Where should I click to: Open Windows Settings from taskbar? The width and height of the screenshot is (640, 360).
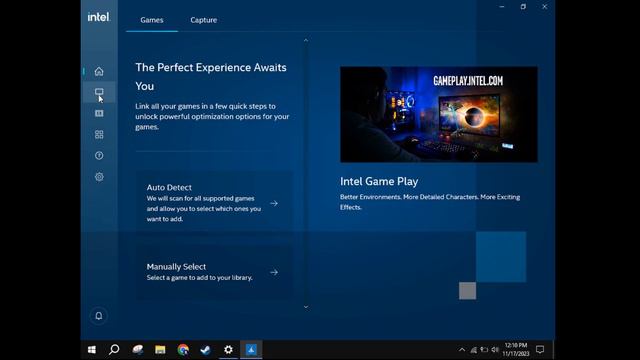pyautogui.click(x=228, y=350)
